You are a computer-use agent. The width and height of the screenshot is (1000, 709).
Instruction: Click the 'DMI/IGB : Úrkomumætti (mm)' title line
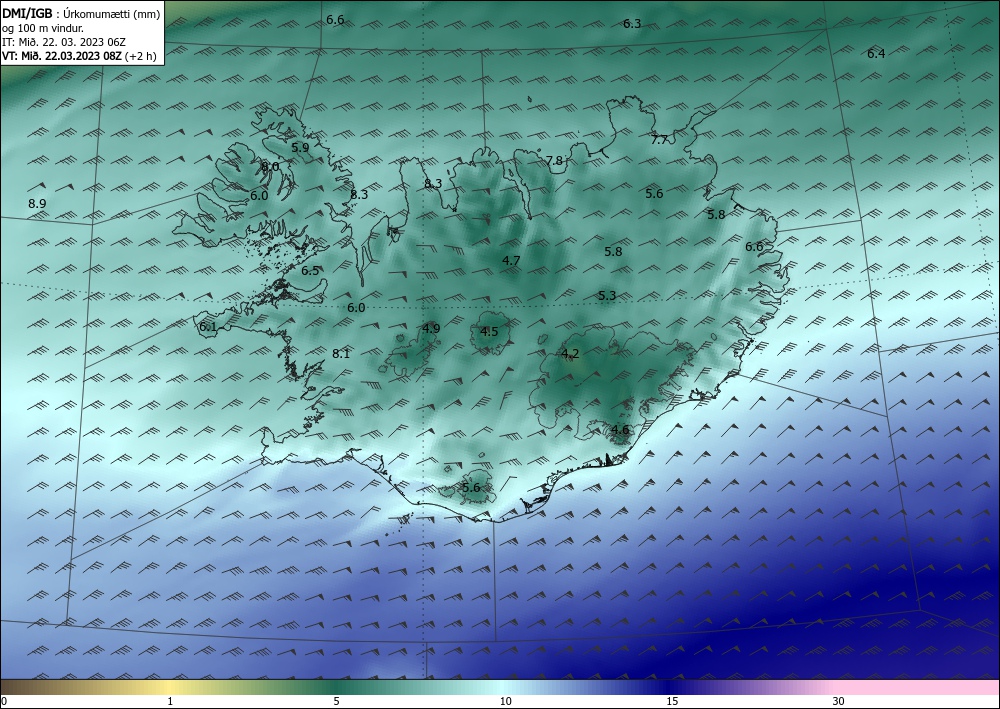81,13
